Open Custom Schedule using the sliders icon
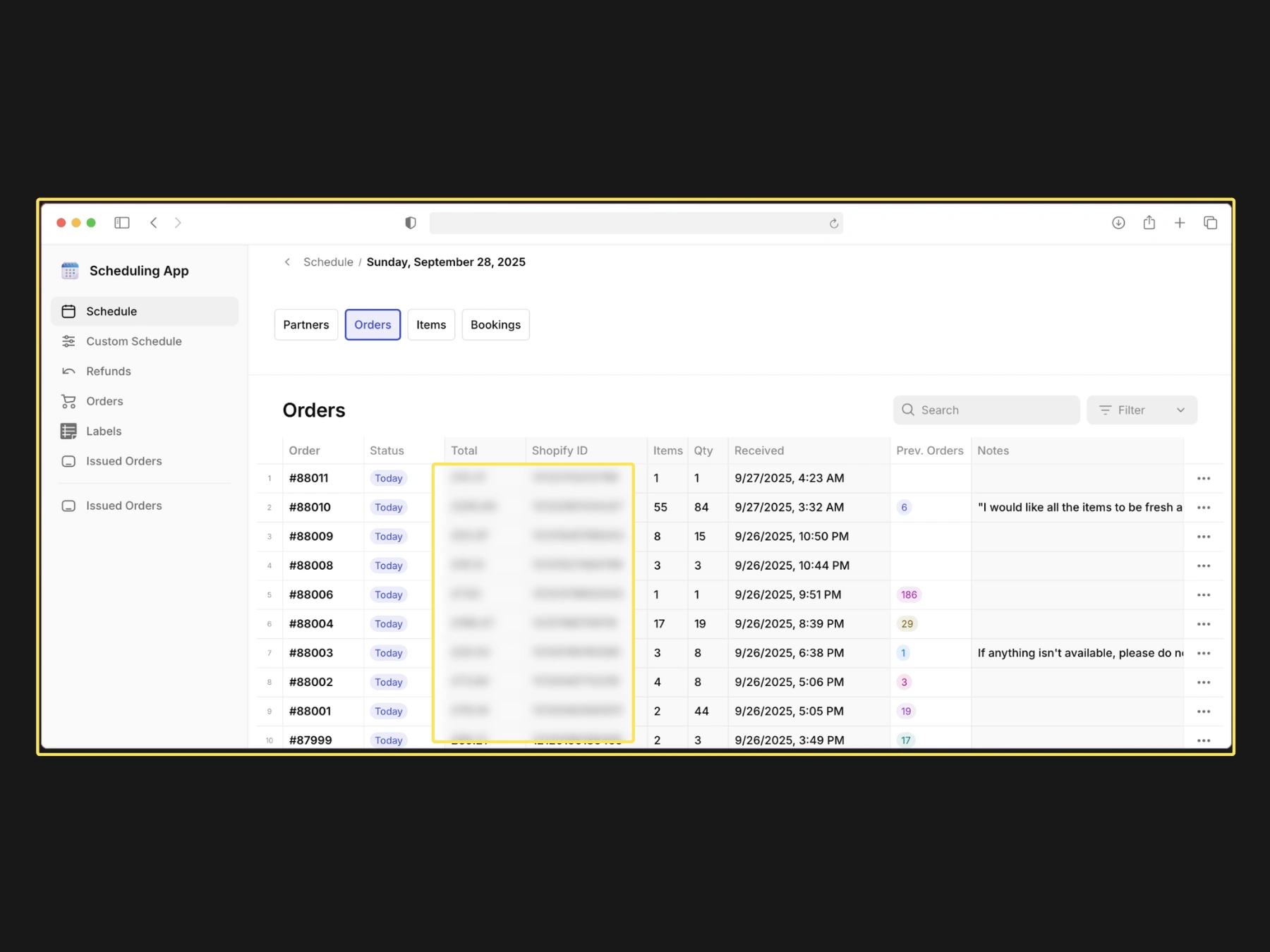1270x952 pixels. click(x=68, y=341)
